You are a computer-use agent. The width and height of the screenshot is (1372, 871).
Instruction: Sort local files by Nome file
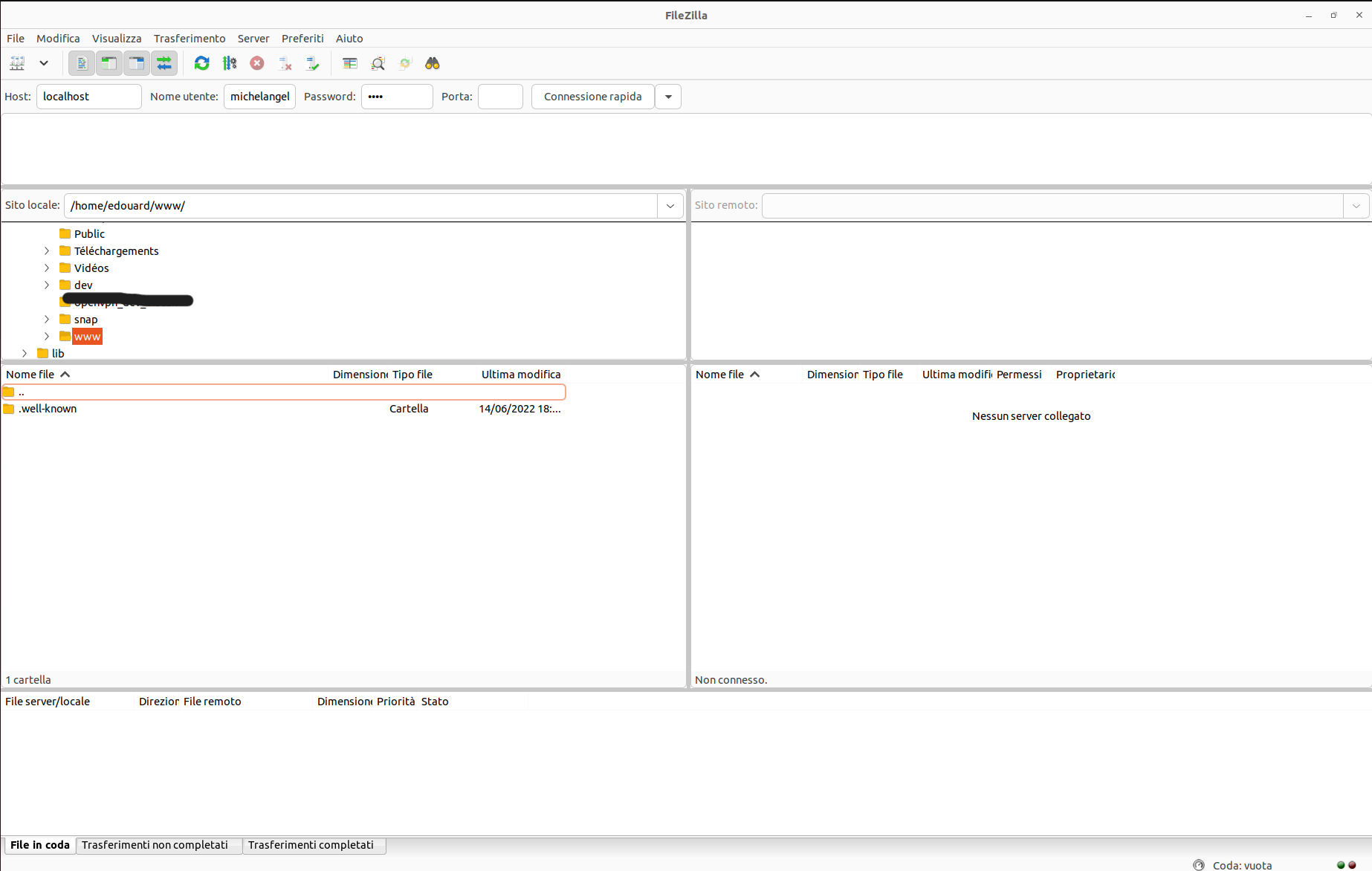click(164, 375)
